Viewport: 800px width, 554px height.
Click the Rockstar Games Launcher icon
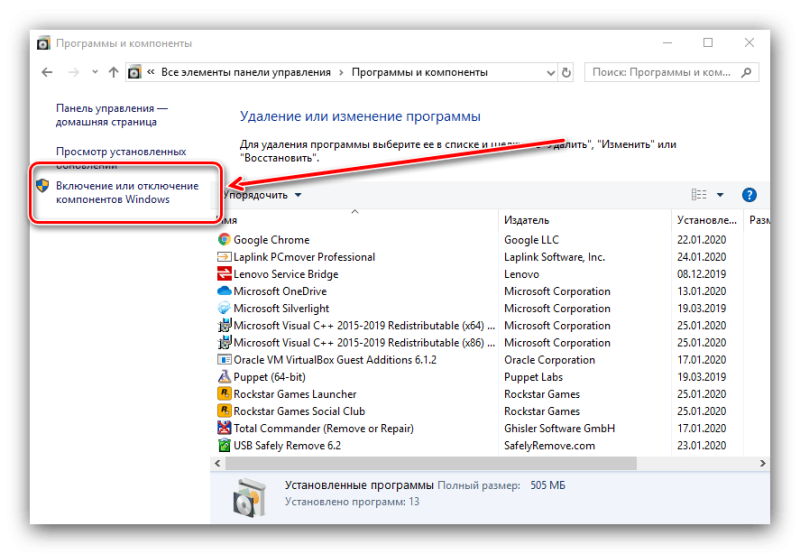point(224,394)
